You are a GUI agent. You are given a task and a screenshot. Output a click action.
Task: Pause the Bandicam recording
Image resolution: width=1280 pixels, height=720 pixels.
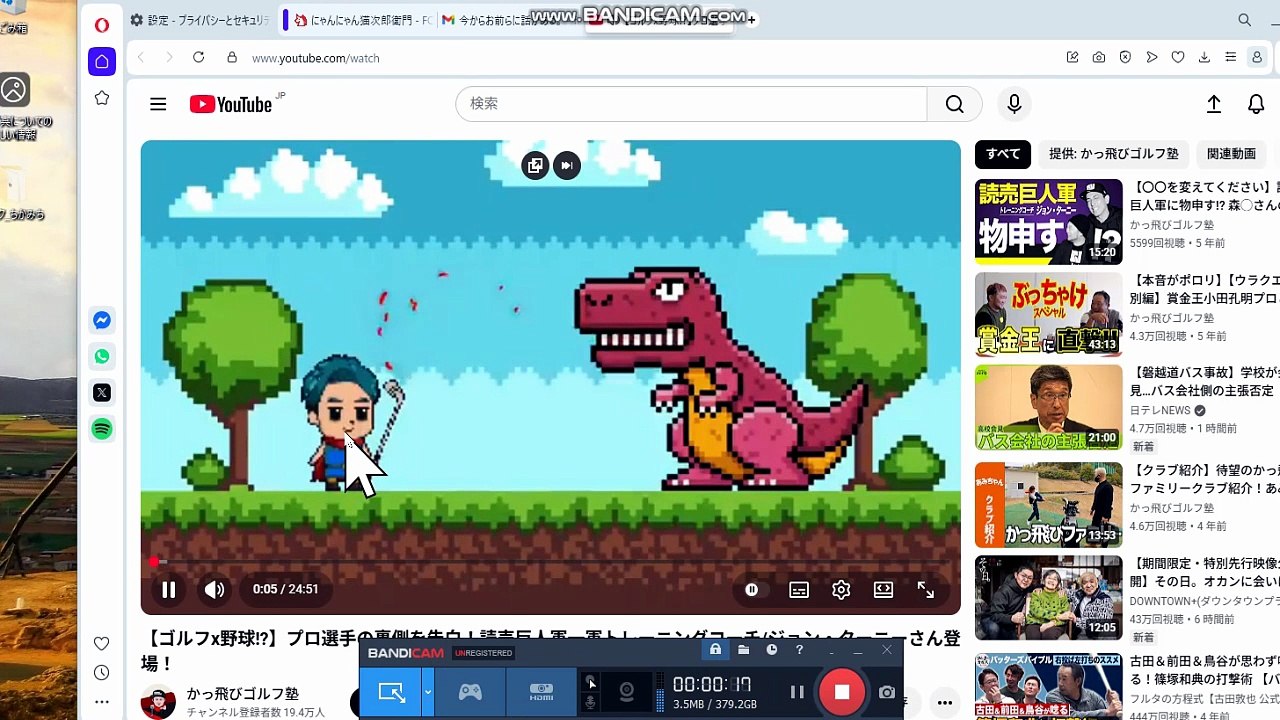coord(797,692)
